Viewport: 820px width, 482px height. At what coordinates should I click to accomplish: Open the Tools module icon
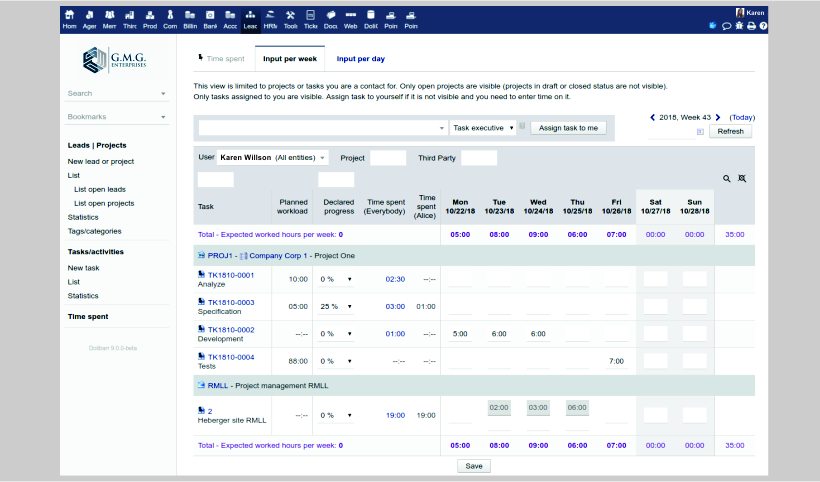pyautogui.click(x=290, y=20)
